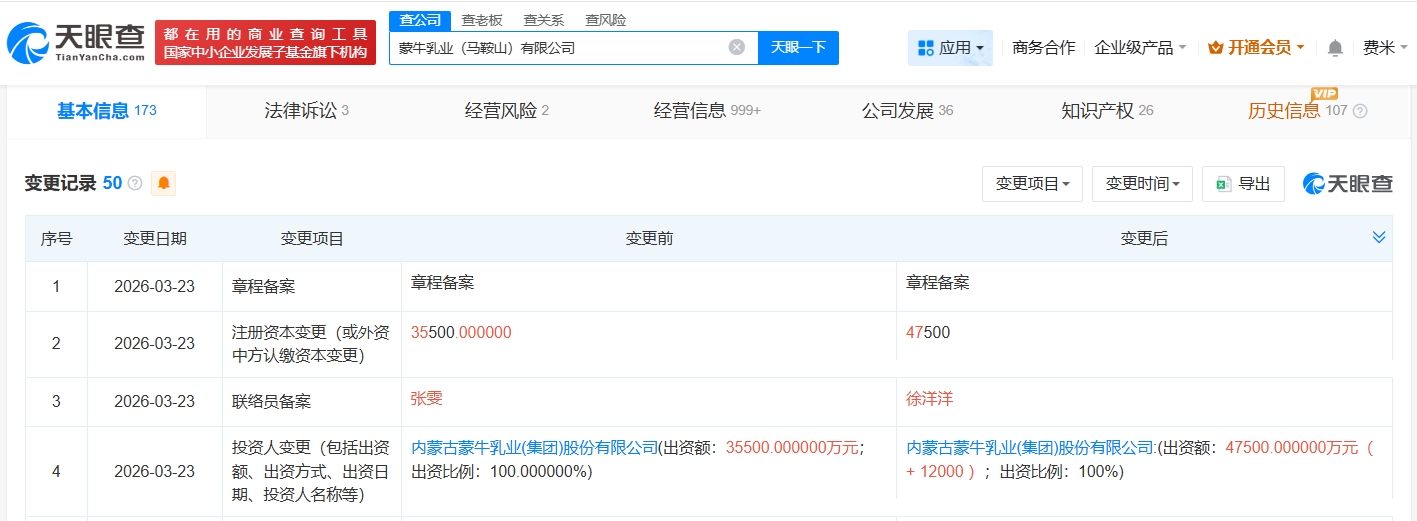This screenshot has height=521, width=1417.
Task: Click the help icon next to 变更记录 50
Action: coord(135,184)
